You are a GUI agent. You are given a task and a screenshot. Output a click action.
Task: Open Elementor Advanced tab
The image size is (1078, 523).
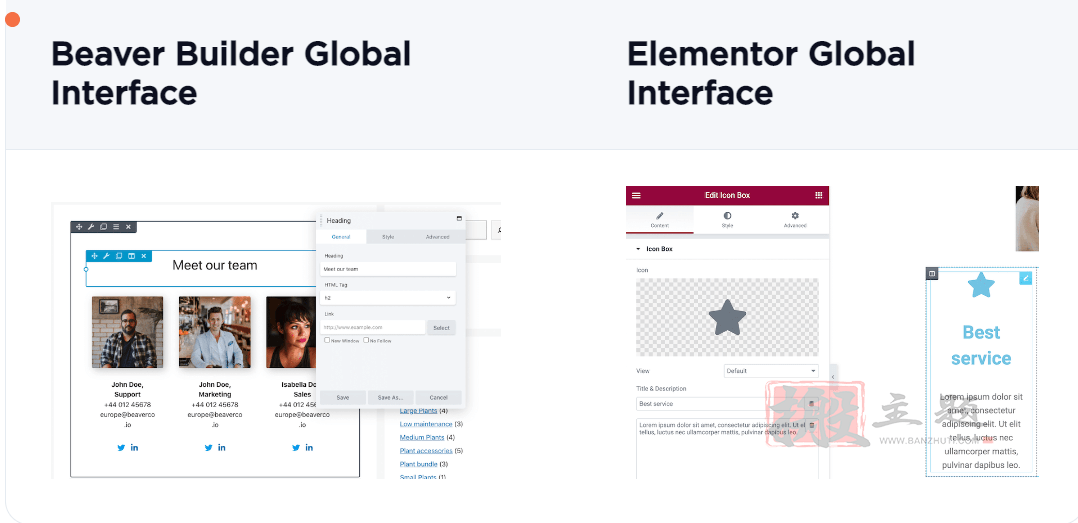(x=795, y=220)
